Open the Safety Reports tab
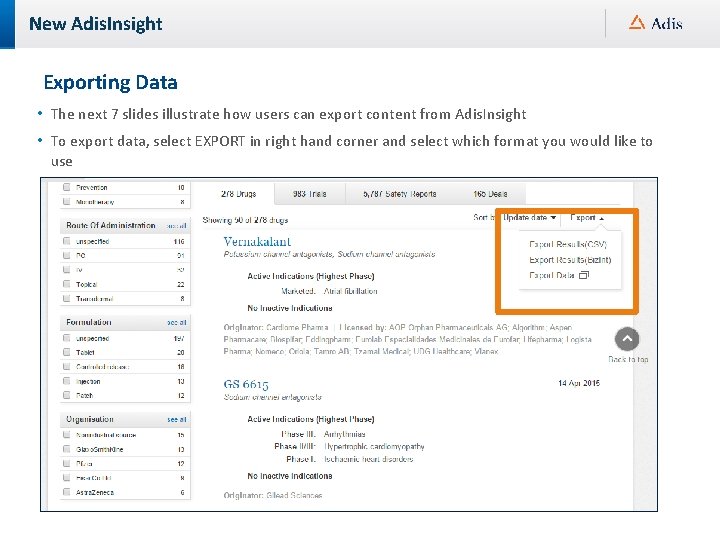Screen dimensions: 720x540 399,194
